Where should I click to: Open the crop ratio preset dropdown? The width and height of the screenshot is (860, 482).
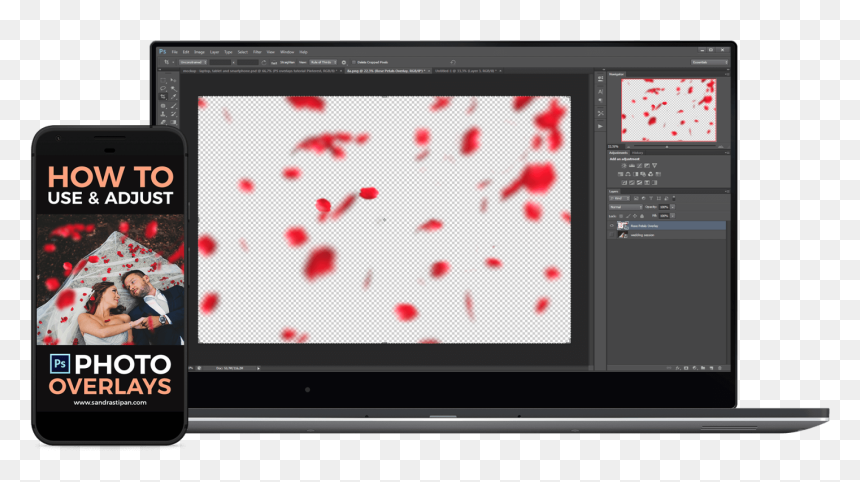tap(193, 63)
